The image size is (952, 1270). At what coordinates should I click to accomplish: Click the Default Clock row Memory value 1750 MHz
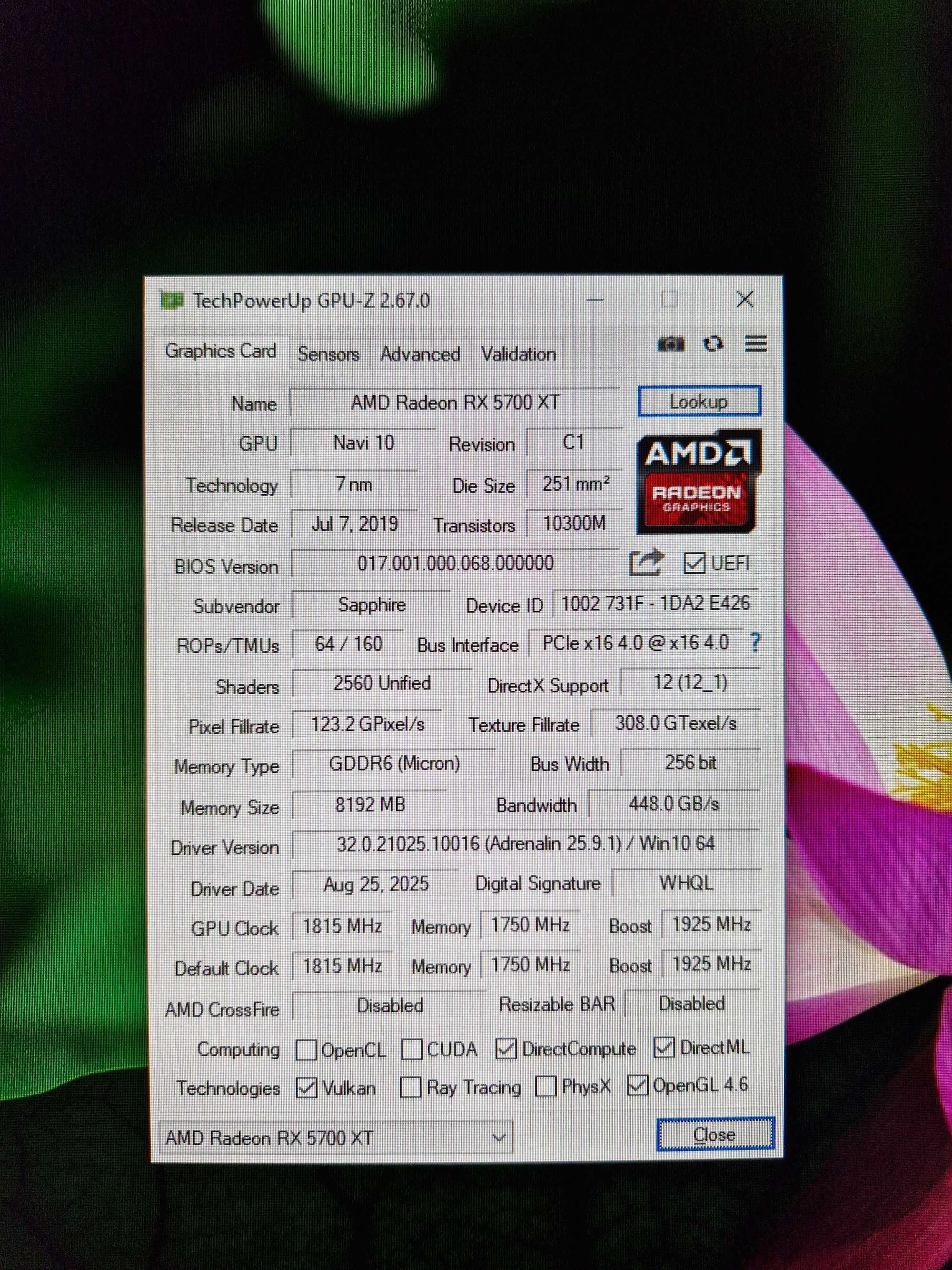tap(530, 965)
